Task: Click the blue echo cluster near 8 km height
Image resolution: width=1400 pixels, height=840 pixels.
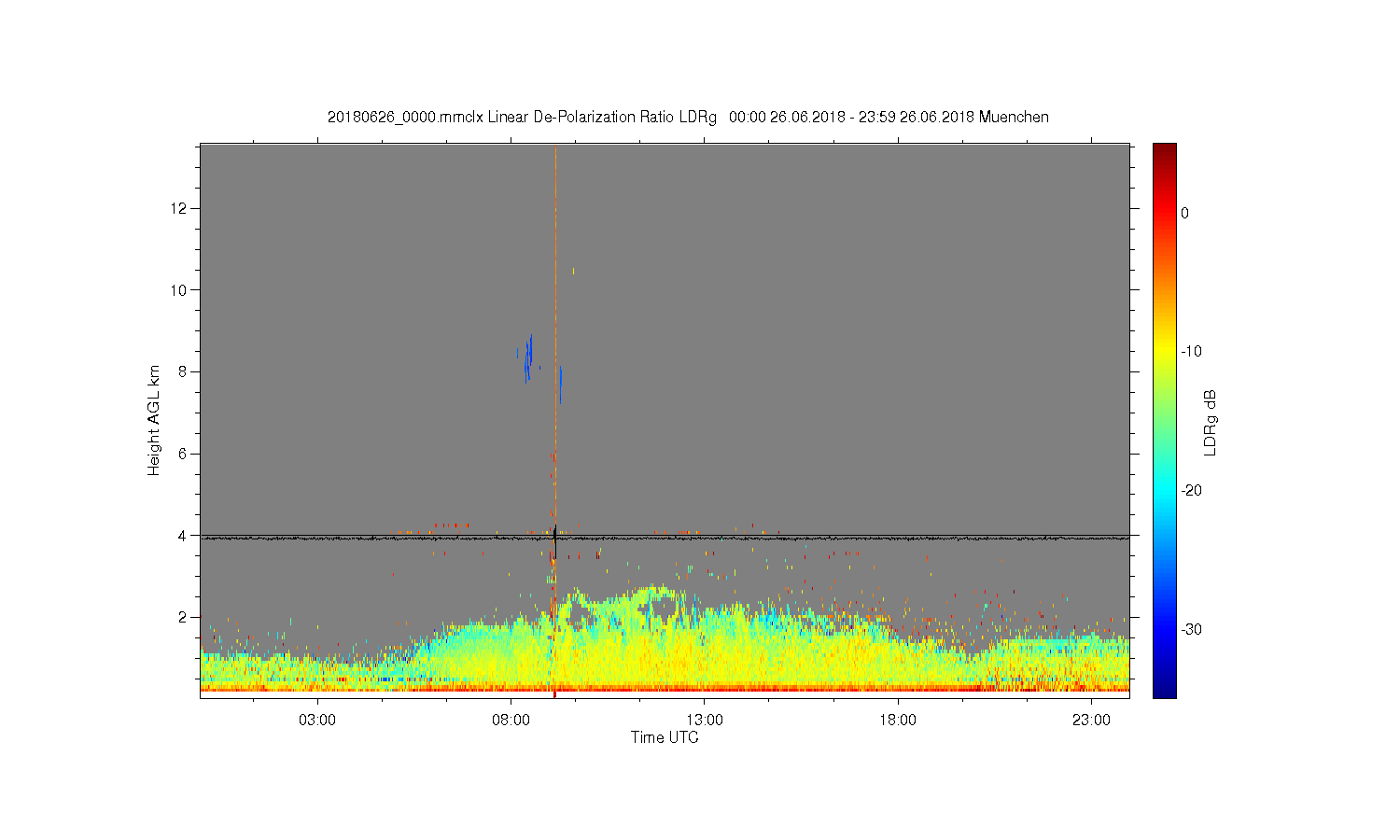Action: 528,359
